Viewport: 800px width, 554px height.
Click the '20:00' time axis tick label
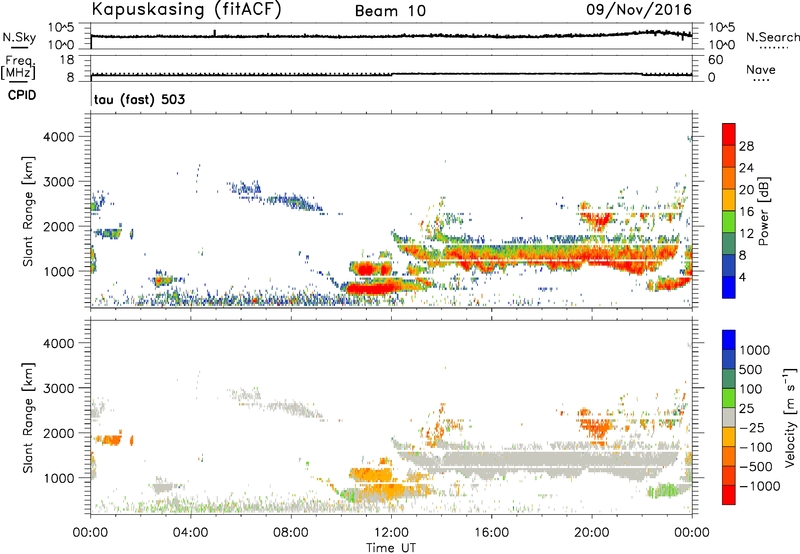tap(591, 533)
